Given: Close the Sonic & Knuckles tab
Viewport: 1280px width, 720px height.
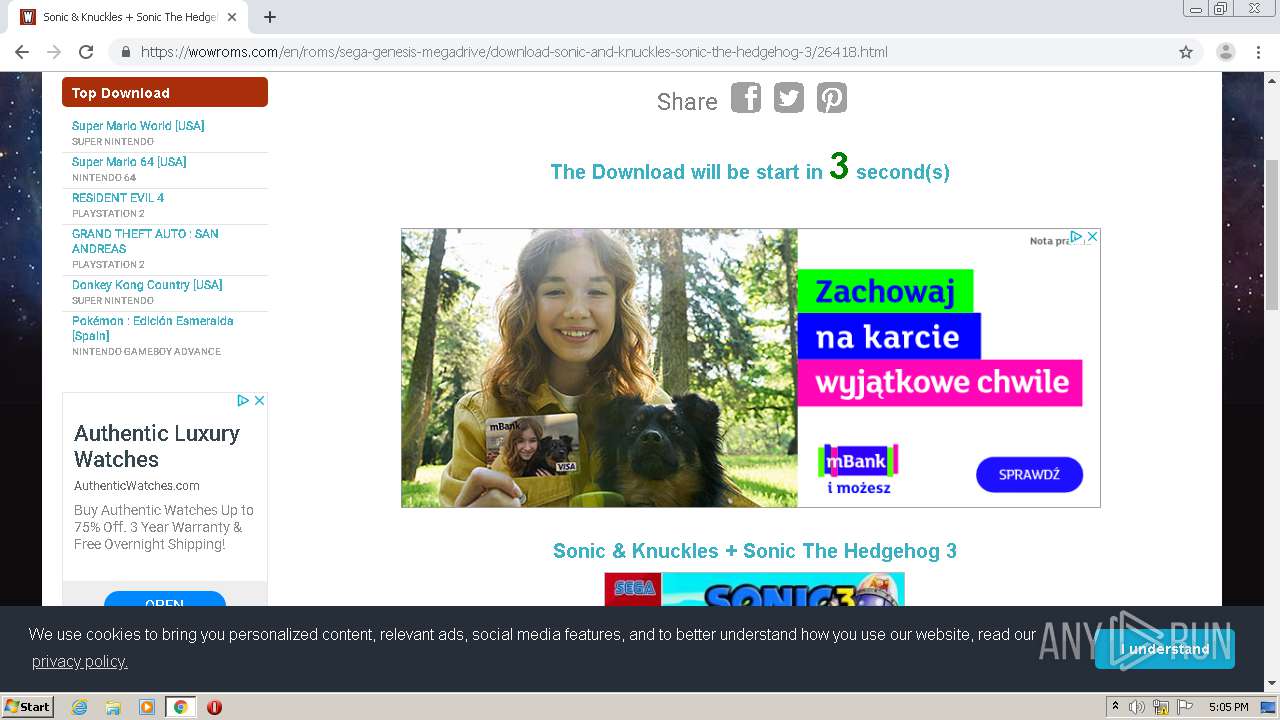Looking at the screenshot, I should (x=232, y=17).
